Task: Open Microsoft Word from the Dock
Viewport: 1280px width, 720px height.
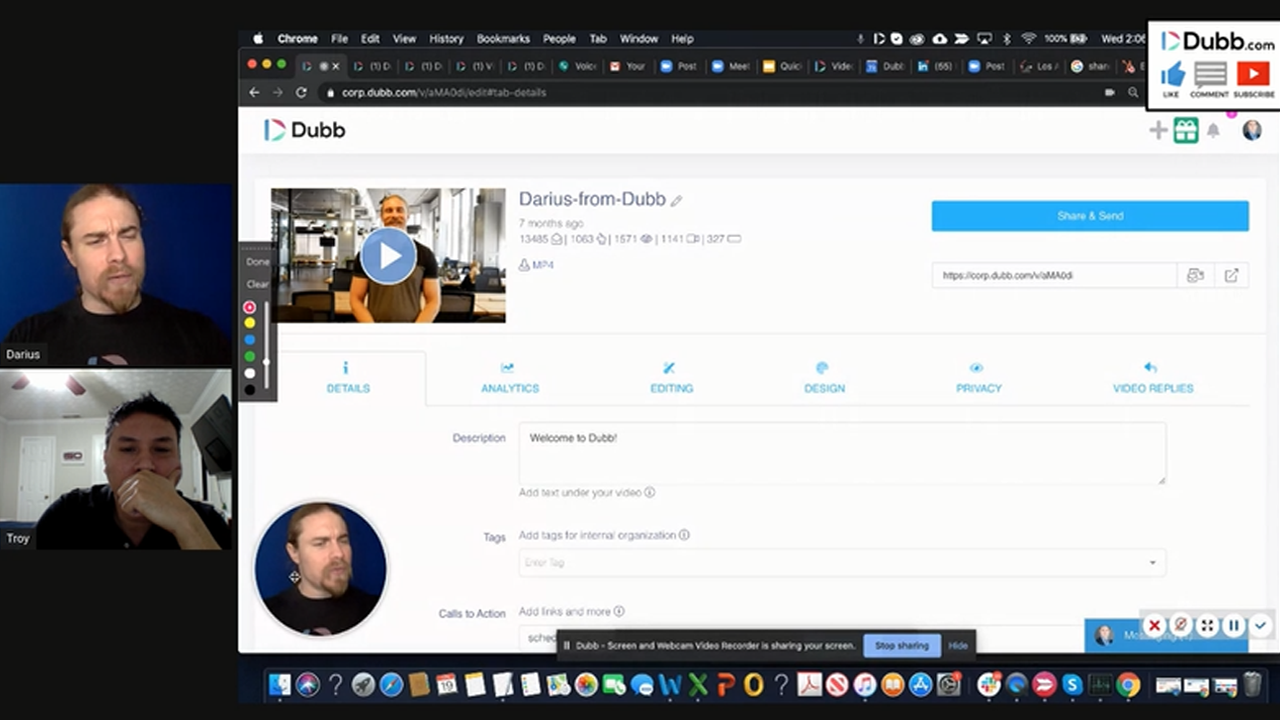Action: [670, 684]
